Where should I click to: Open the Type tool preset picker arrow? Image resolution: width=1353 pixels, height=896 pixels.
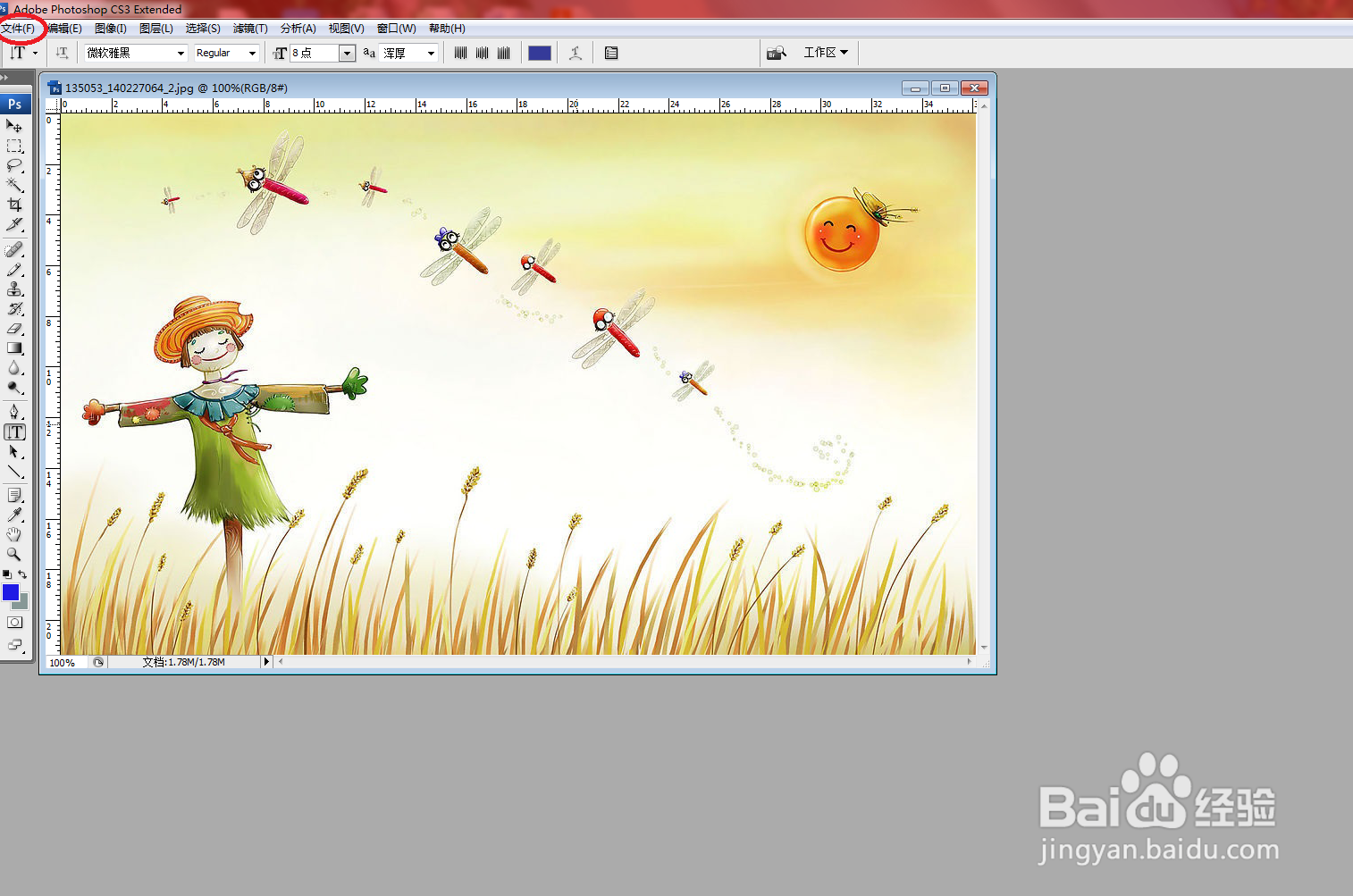click(x=36, y=53)
